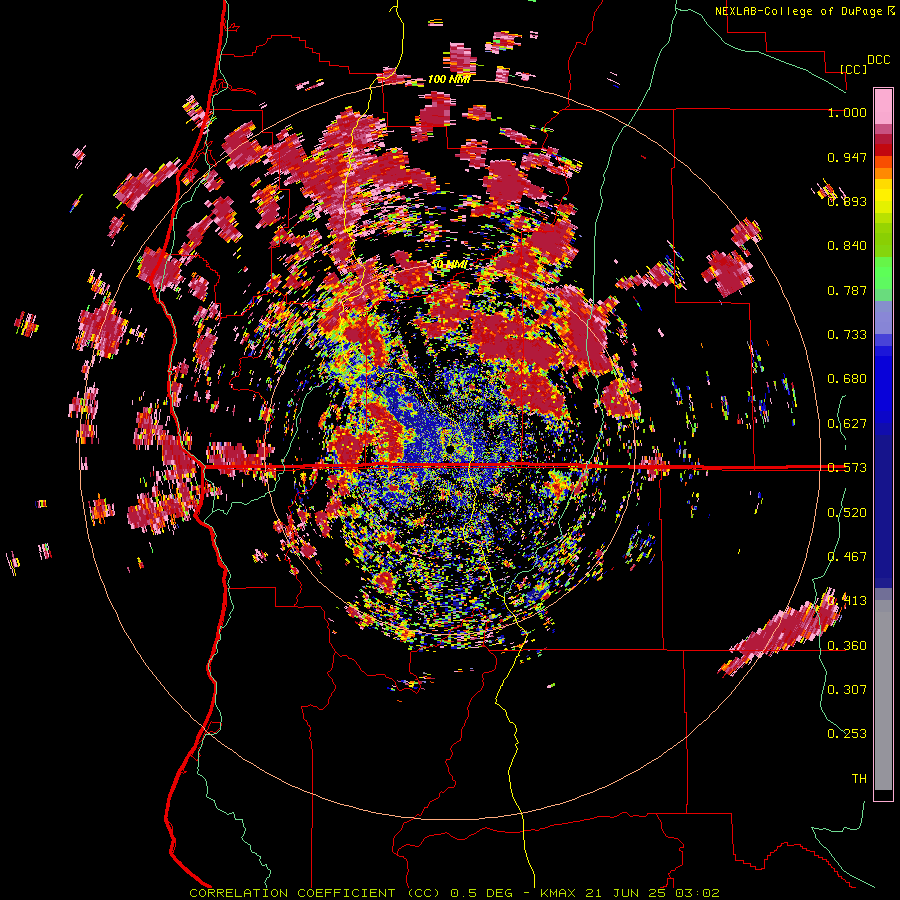Click the 03:02 timestamp
This screenshot has height=900, width=900.
[x=697, y=893]
